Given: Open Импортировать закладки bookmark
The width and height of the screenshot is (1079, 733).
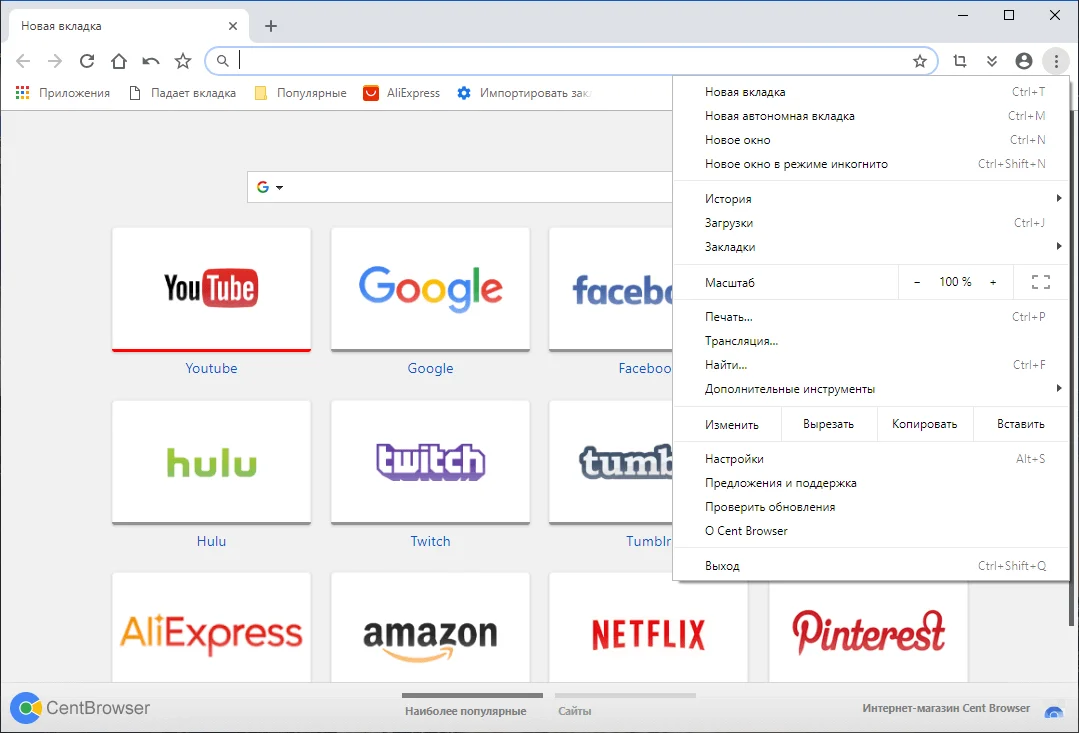Looking at the screenshot, I should pos(524,93).
